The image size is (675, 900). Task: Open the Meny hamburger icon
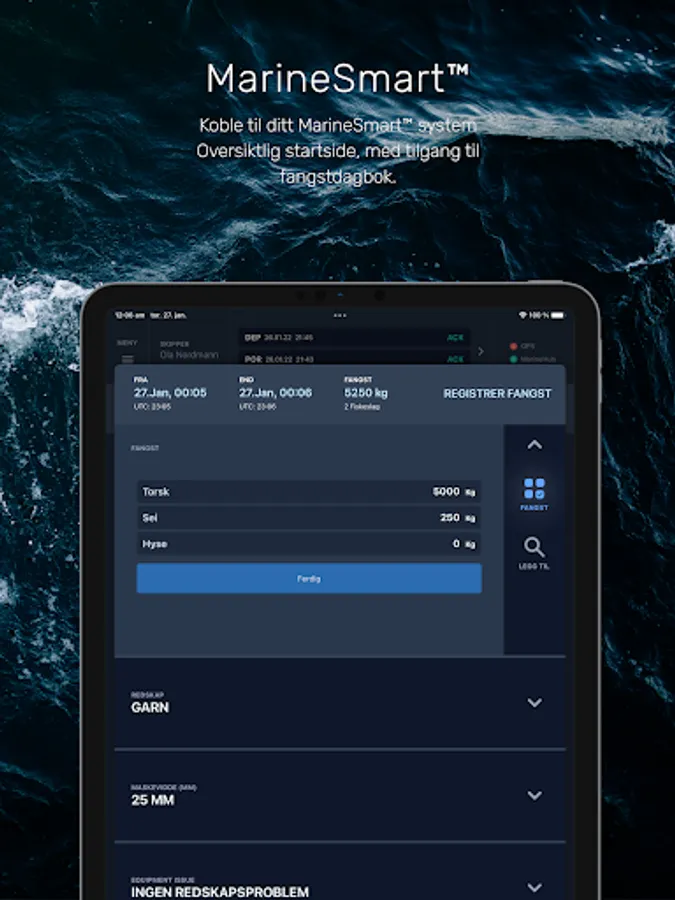click(x=127, y=359)
